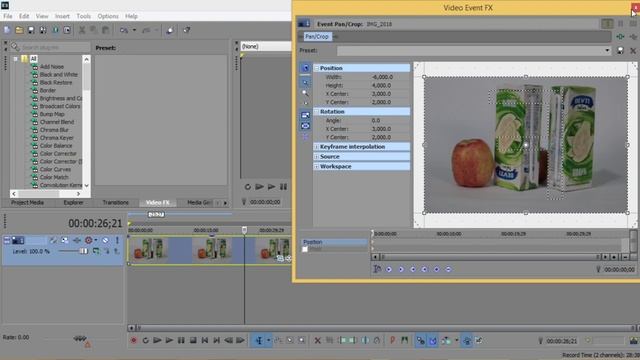Save the preset with the disk icon
The image size is (640, 360).
[x=620, y=51]
